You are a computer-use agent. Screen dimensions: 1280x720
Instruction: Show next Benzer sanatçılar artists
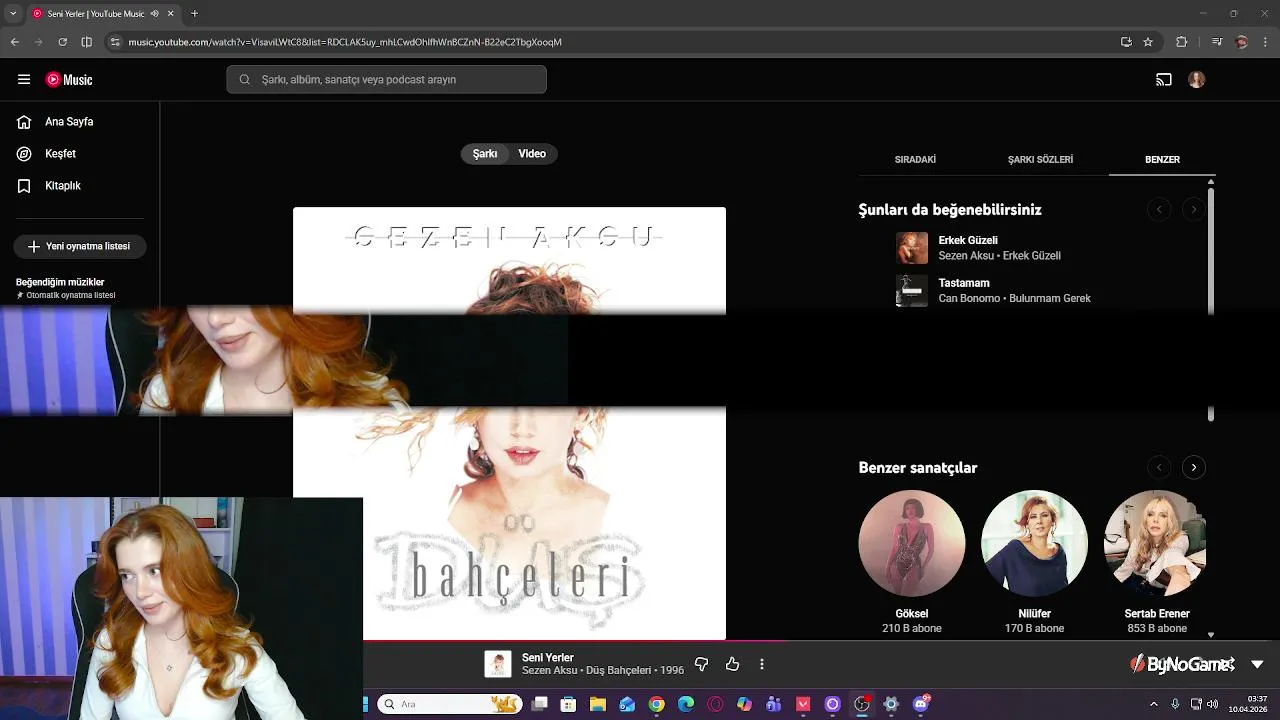pyautogui.click(x=1193, y=468)
